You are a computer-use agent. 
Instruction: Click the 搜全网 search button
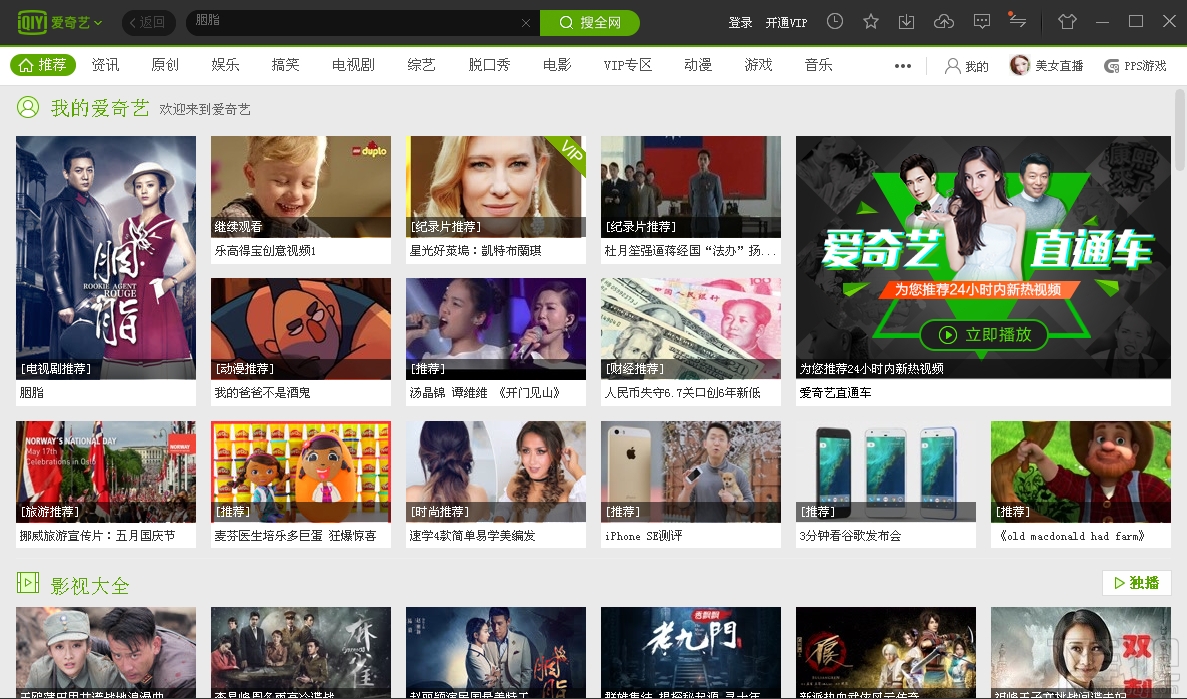point(590,23)
